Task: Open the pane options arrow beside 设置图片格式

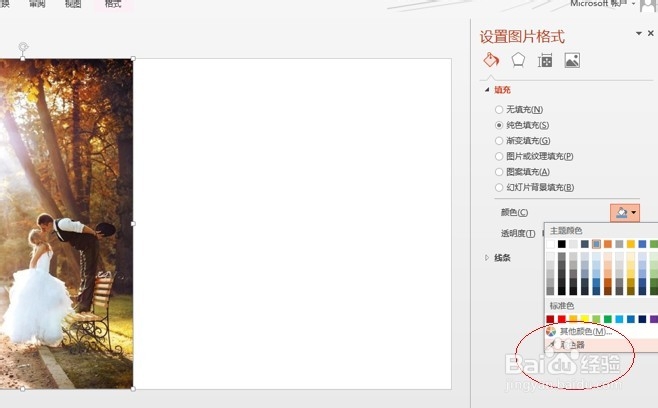Action: click(639, 33)
